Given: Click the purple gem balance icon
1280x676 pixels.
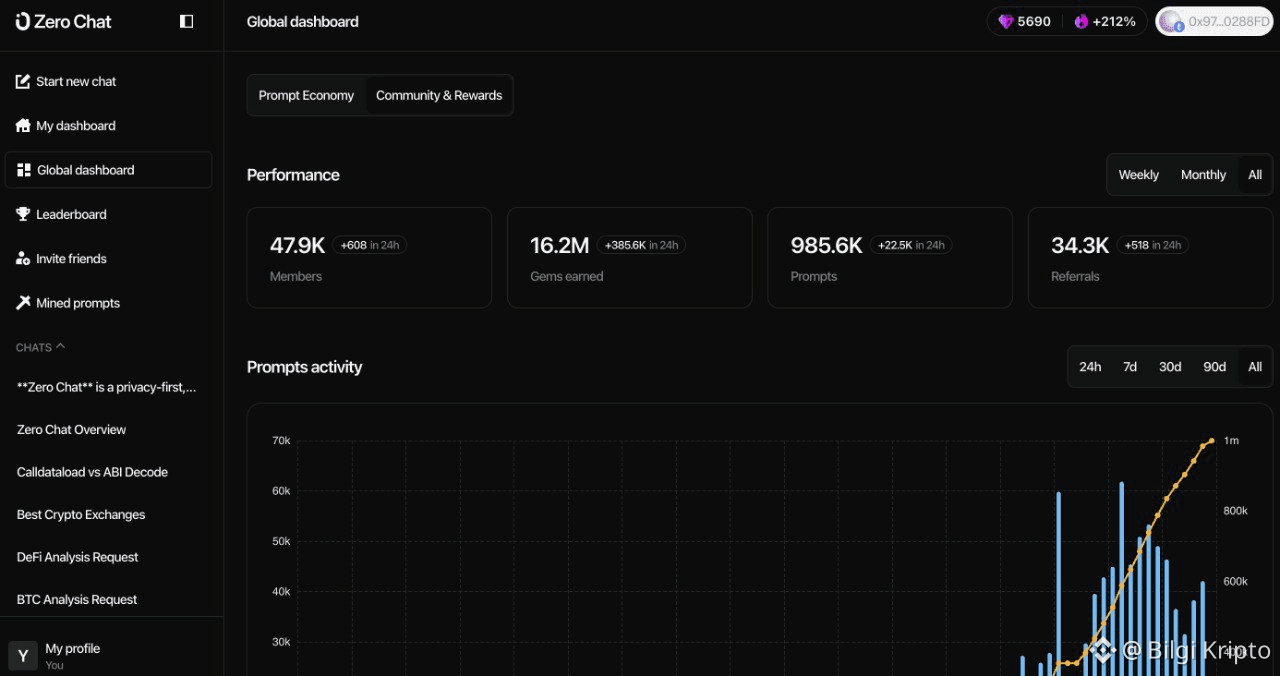Looking at the screenshot, I should [1005, 21].
